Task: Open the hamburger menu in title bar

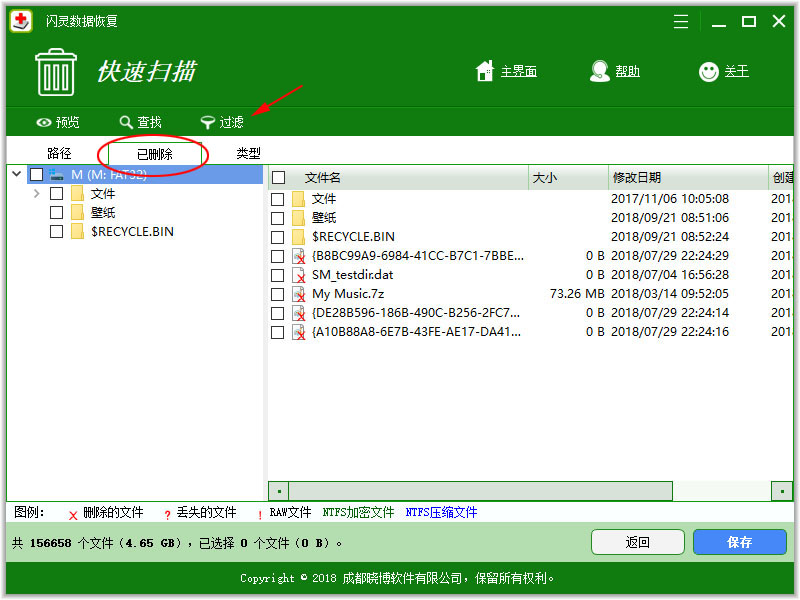Action: 681,21
